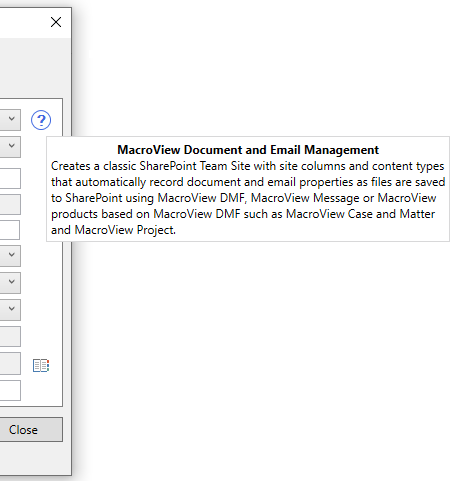Close the dialog with the X icon
The height and width of the screenshot is (481, 471).
[56, 22]
